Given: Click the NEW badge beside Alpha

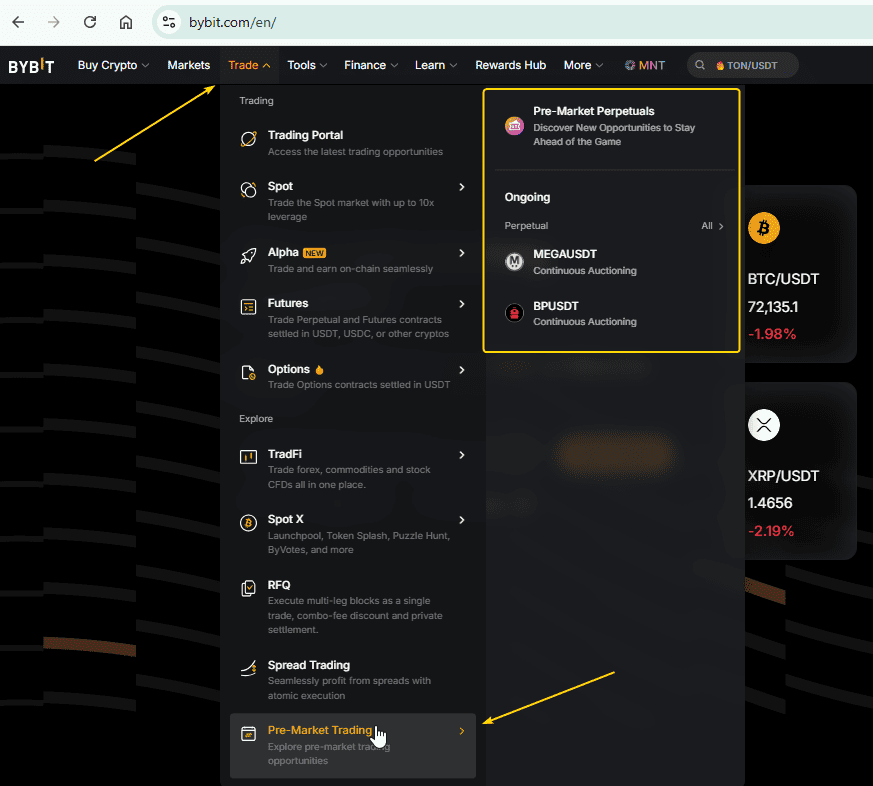Looking at the screenshot, I should [315, 253].
